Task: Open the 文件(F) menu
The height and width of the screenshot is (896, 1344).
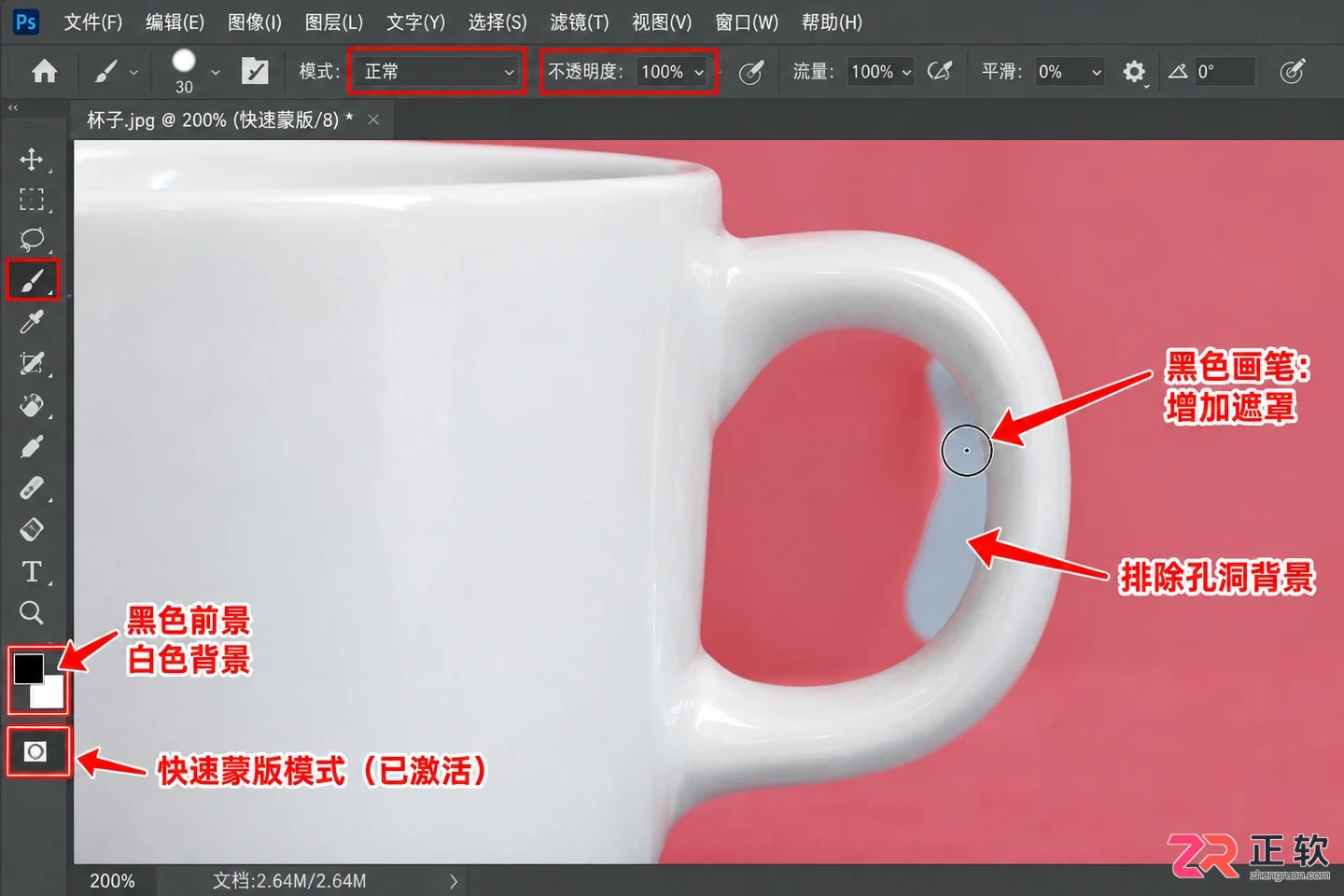Action: pyautogui.click(x=92, y=21)
